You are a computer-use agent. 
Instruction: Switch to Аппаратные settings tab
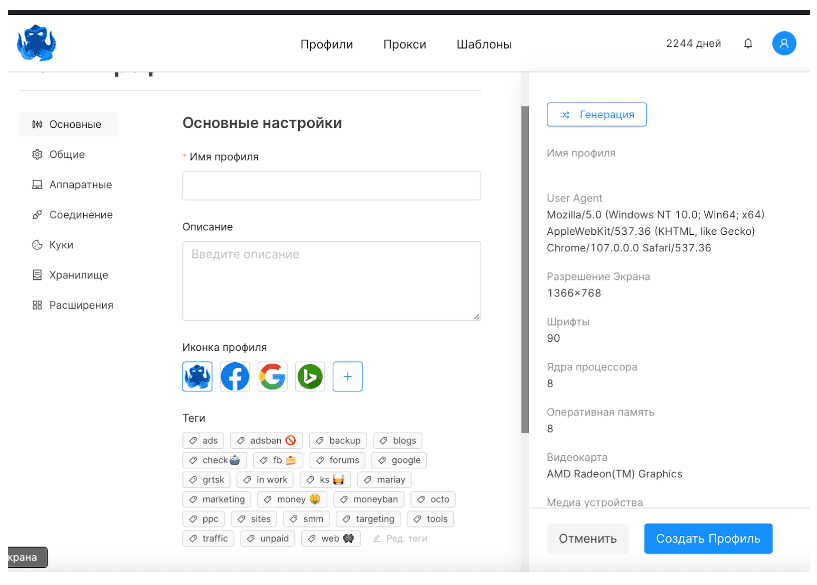80,185
